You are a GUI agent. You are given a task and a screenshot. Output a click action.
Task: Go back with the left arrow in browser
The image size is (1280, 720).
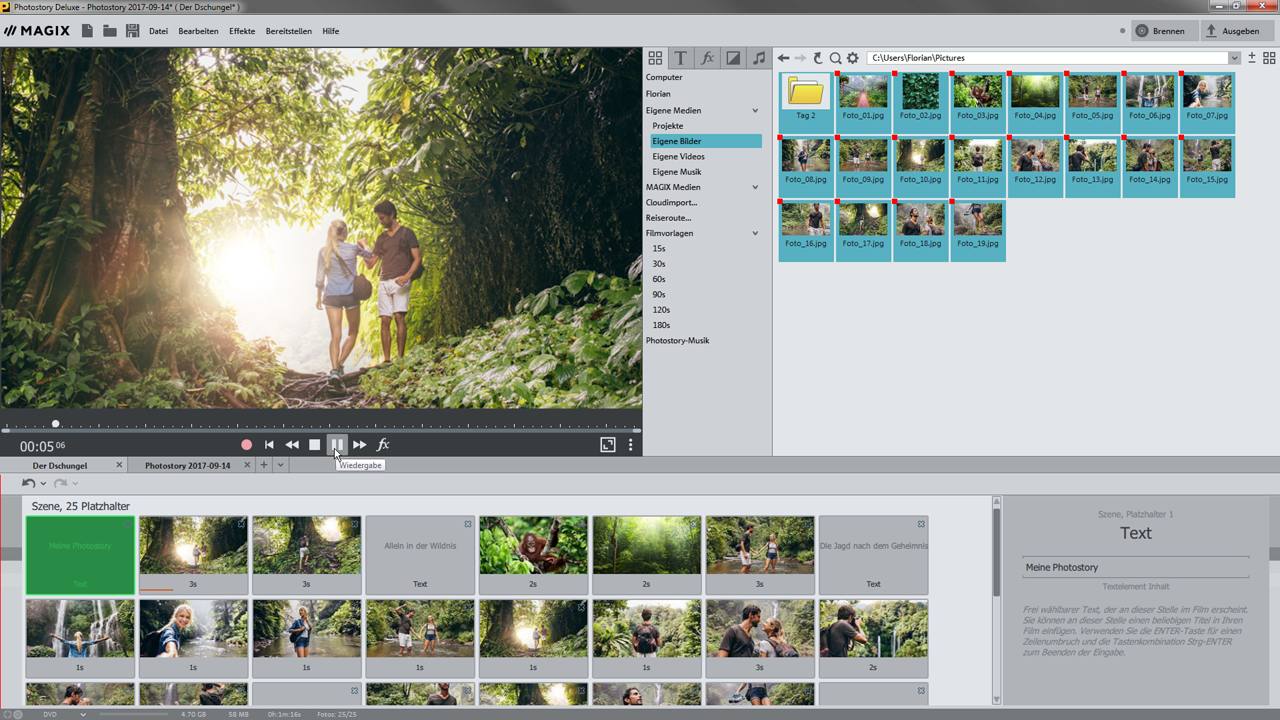pos(783,58)
